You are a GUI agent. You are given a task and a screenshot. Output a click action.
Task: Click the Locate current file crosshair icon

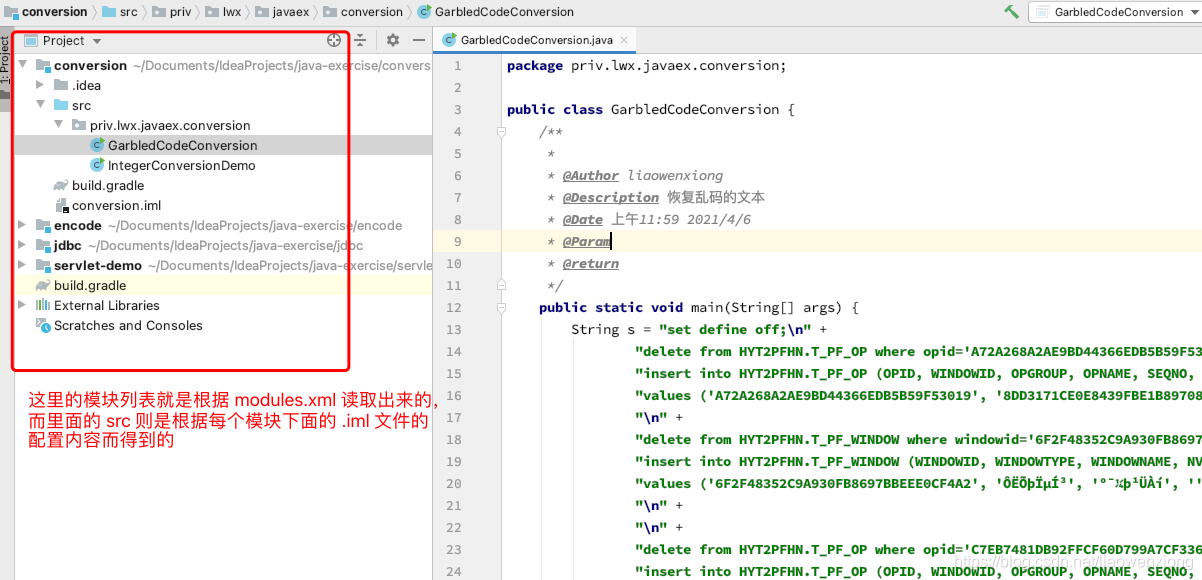point(334,40)
